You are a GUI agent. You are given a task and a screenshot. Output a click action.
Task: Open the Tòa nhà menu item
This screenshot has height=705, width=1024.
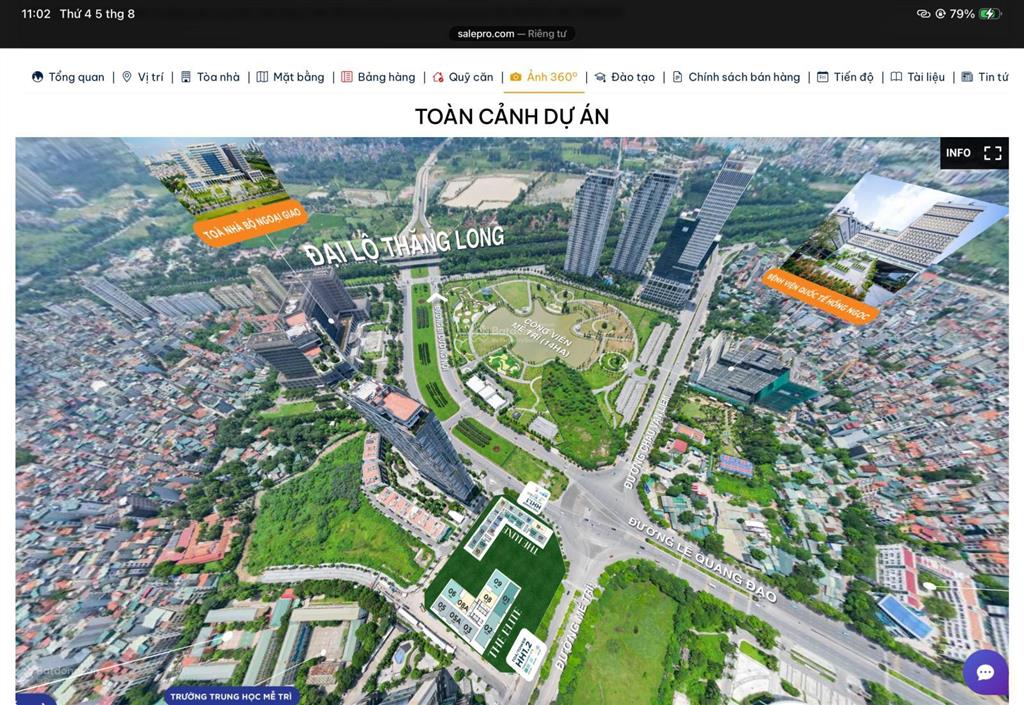210,77
